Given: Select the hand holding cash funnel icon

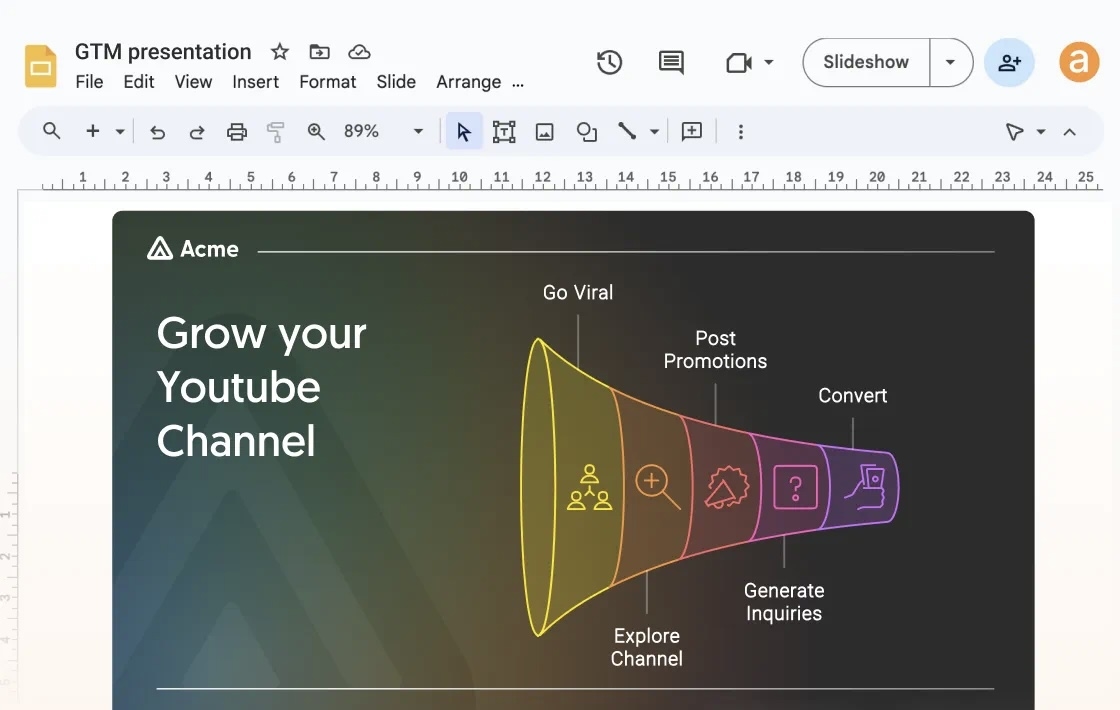Looking at the screenshot, I should [865, 486].
